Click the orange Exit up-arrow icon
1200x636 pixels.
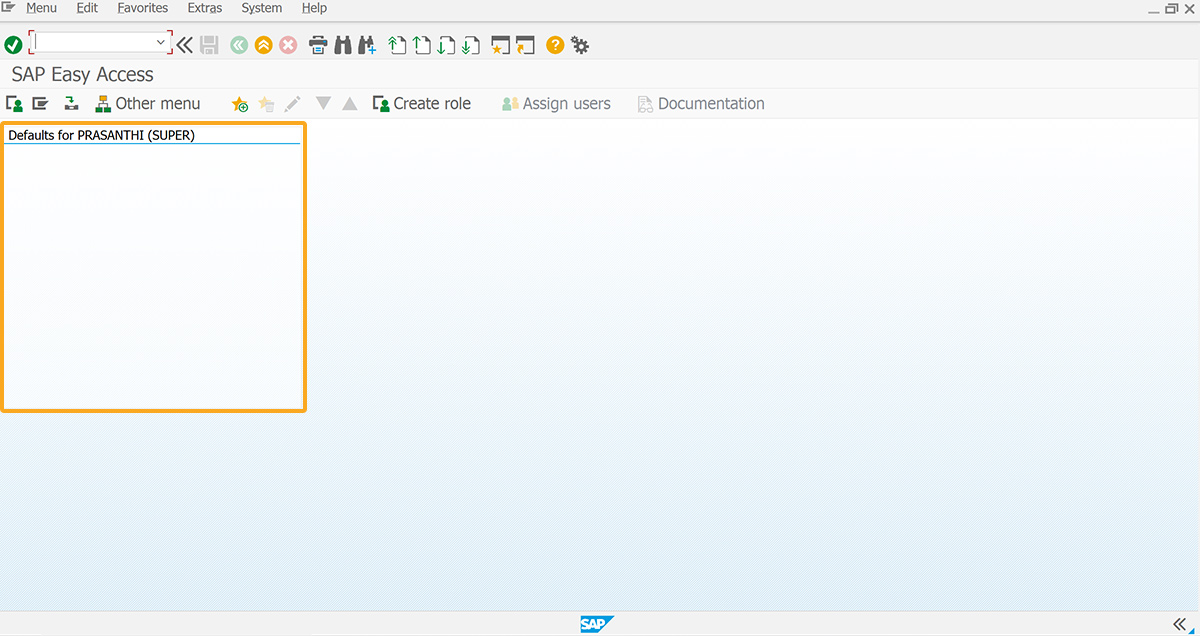pos(263,45)
